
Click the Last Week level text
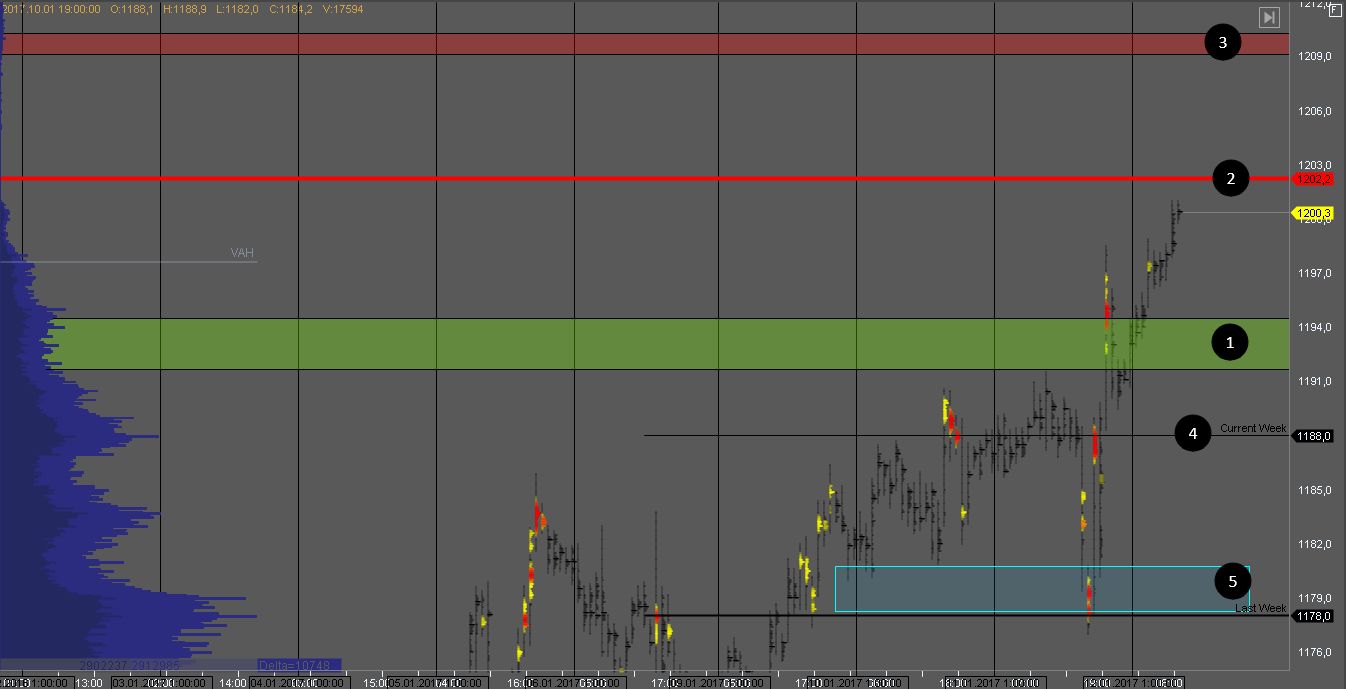coord(1260,608)
